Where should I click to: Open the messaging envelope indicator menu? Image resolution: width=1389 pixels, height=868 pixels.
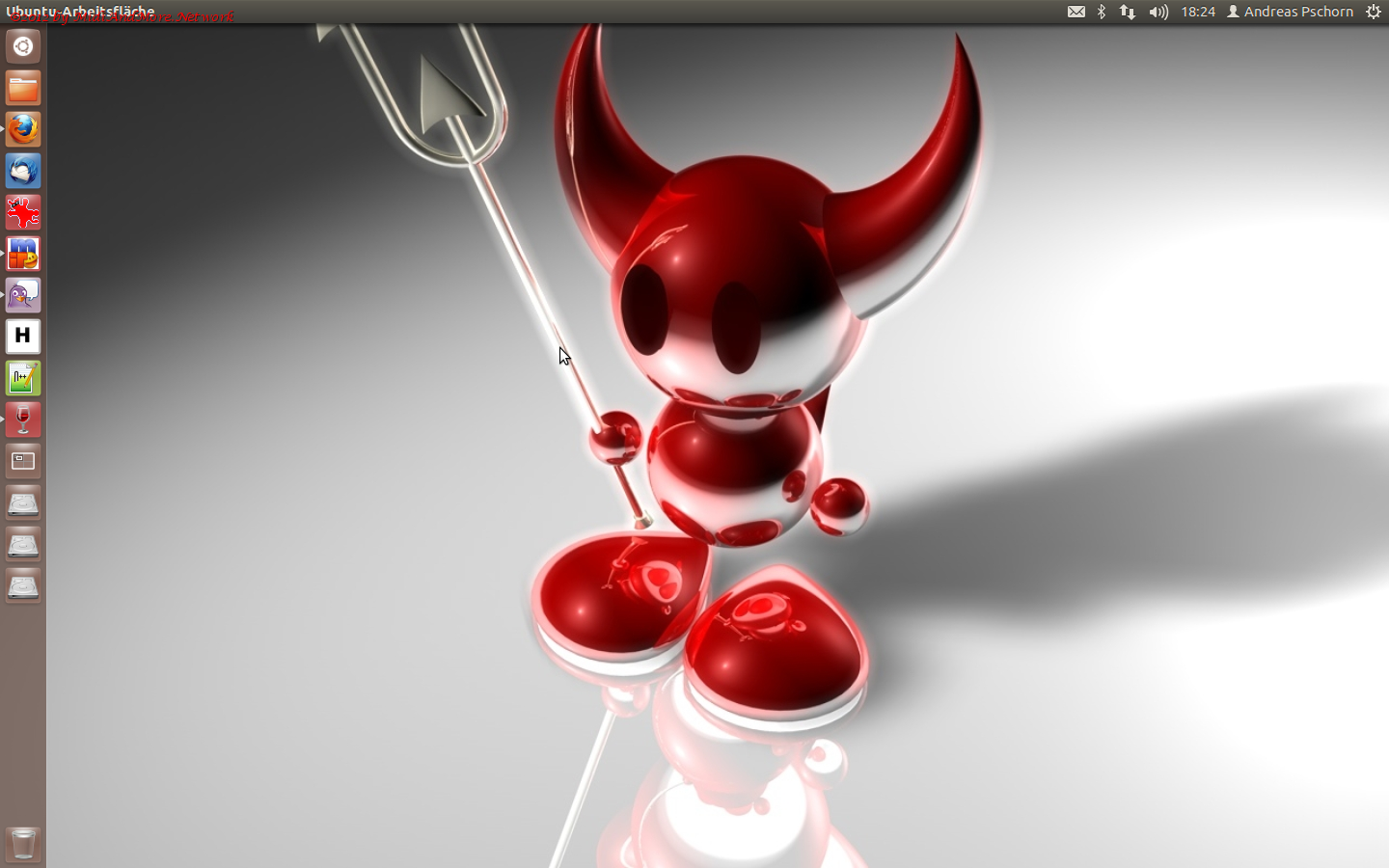[1076, 12]
